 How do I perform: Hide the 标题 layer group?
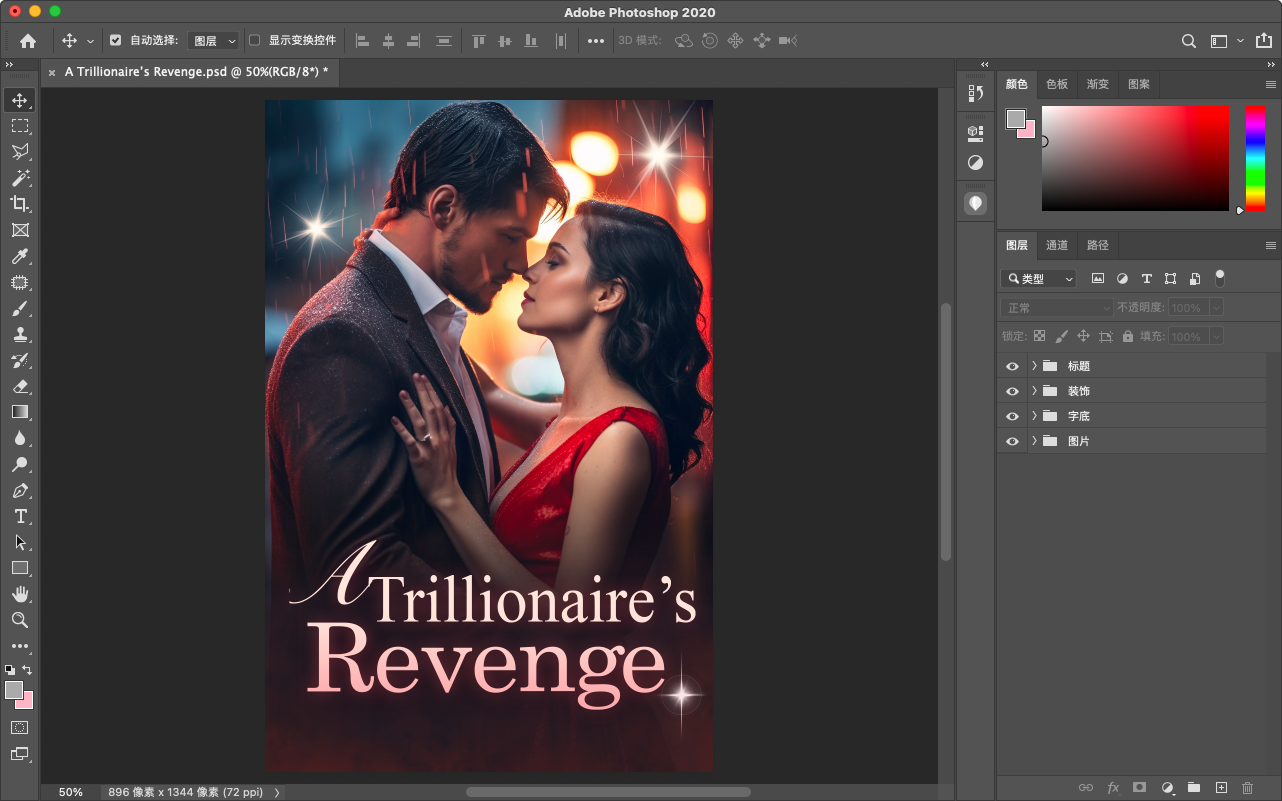[x=1012, y=366]
